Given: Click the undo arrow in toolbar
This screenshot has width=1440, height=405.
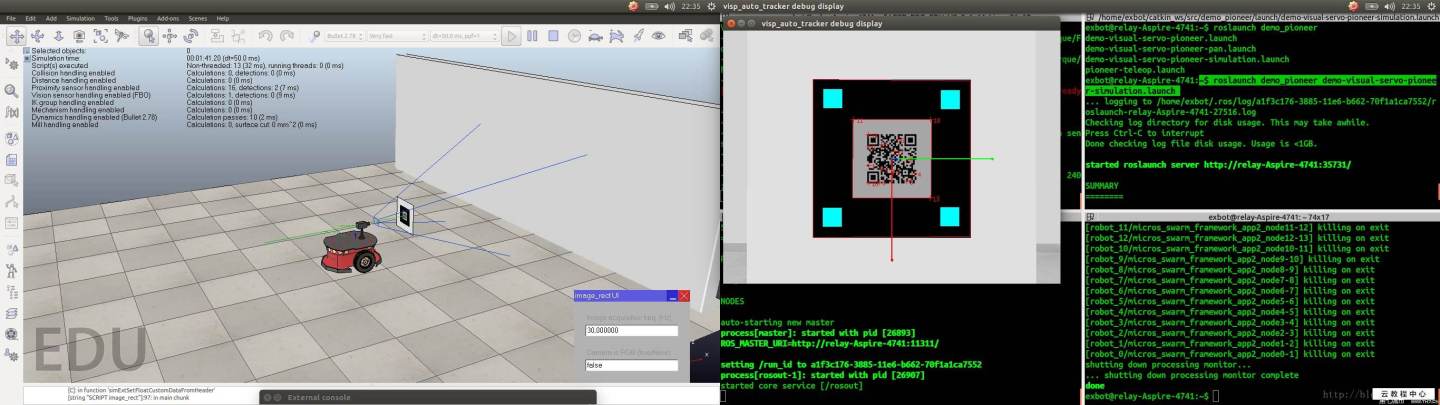Looking at the screenshot, I should 265,36.
